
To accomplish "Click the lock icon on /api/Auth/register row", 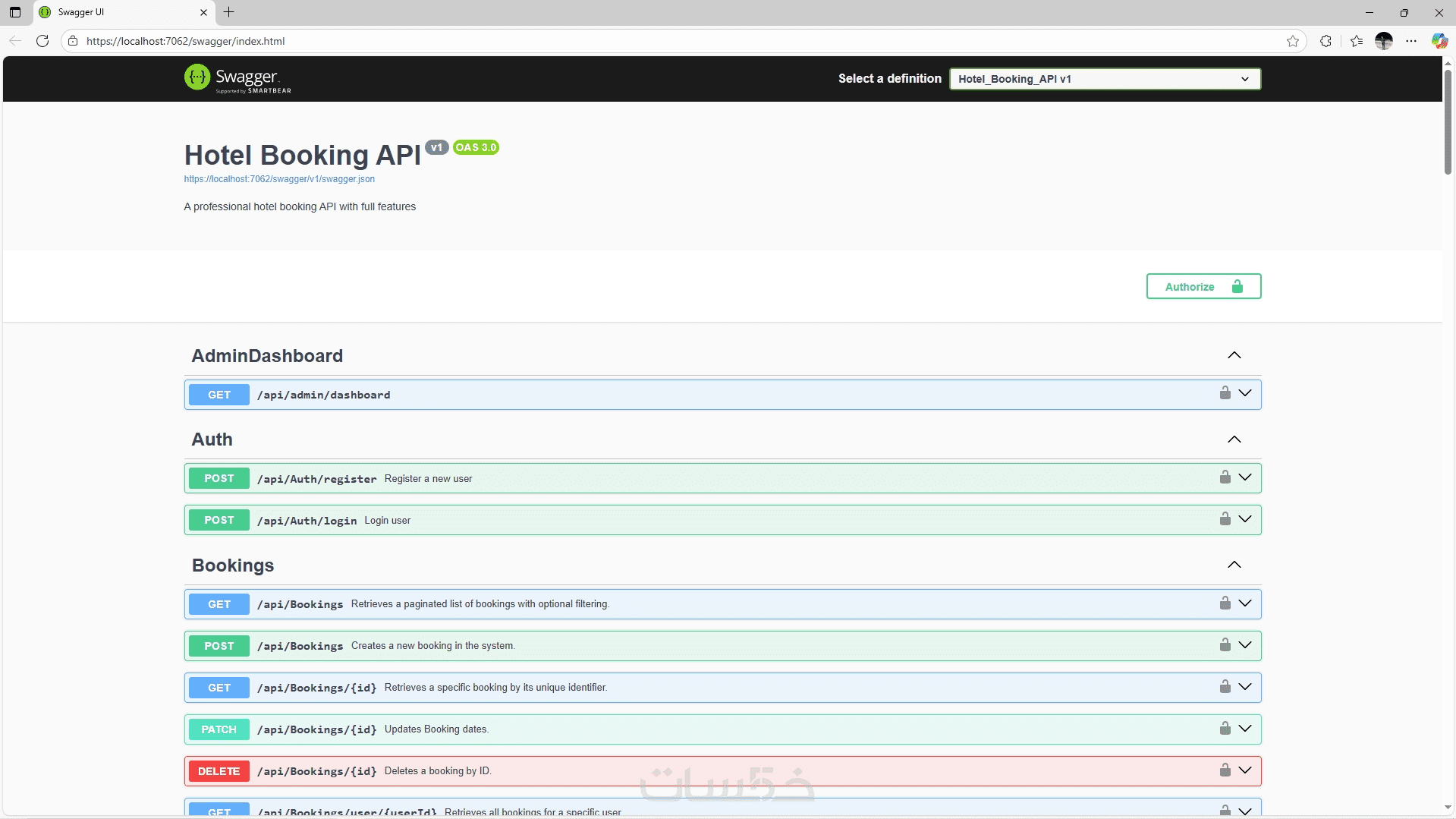I will (x=1225, y=477).
